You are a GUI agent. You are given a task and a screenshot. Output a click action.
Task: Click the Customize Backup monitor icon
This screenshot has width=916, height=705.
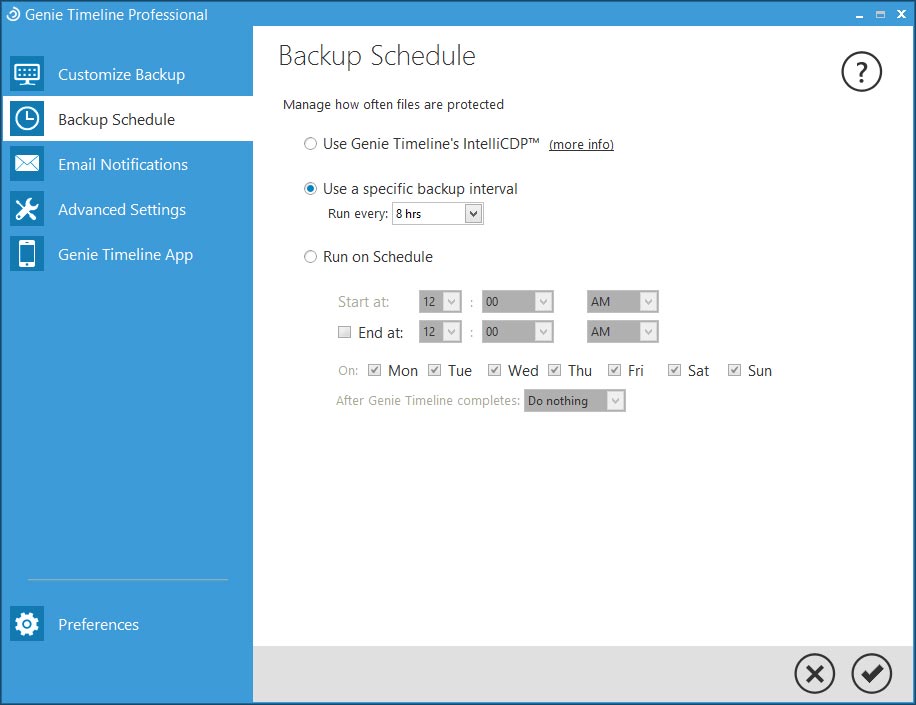click(x=27, y=74)
